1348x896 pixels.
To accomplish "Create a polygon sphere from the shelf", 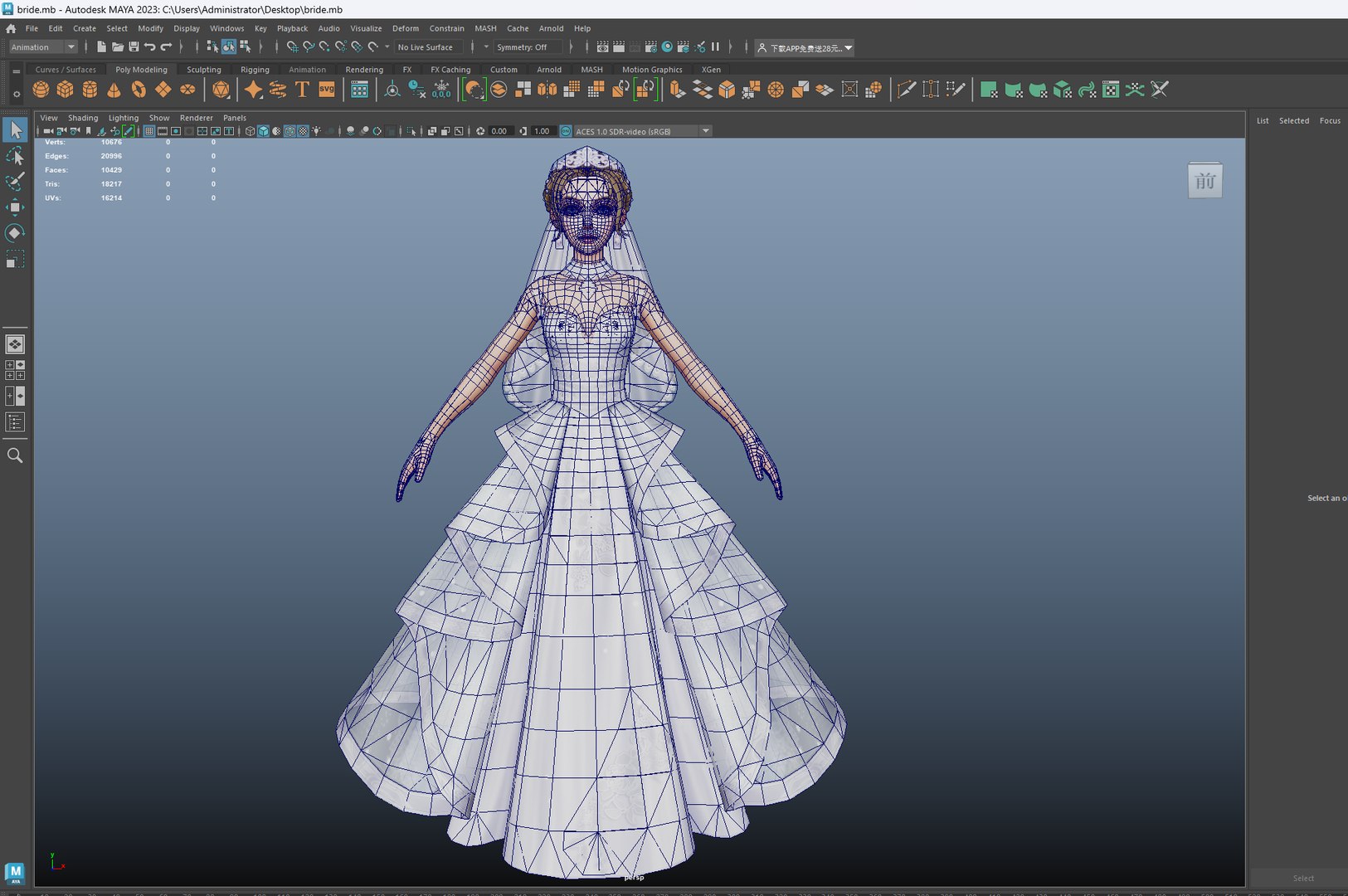I will (41, 90).
